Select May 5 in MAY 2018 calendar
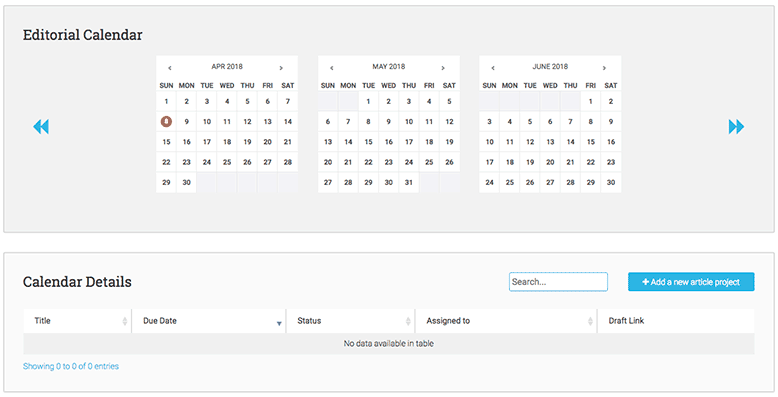Screen dimensions: 778x397 click(x=449, y=101)
